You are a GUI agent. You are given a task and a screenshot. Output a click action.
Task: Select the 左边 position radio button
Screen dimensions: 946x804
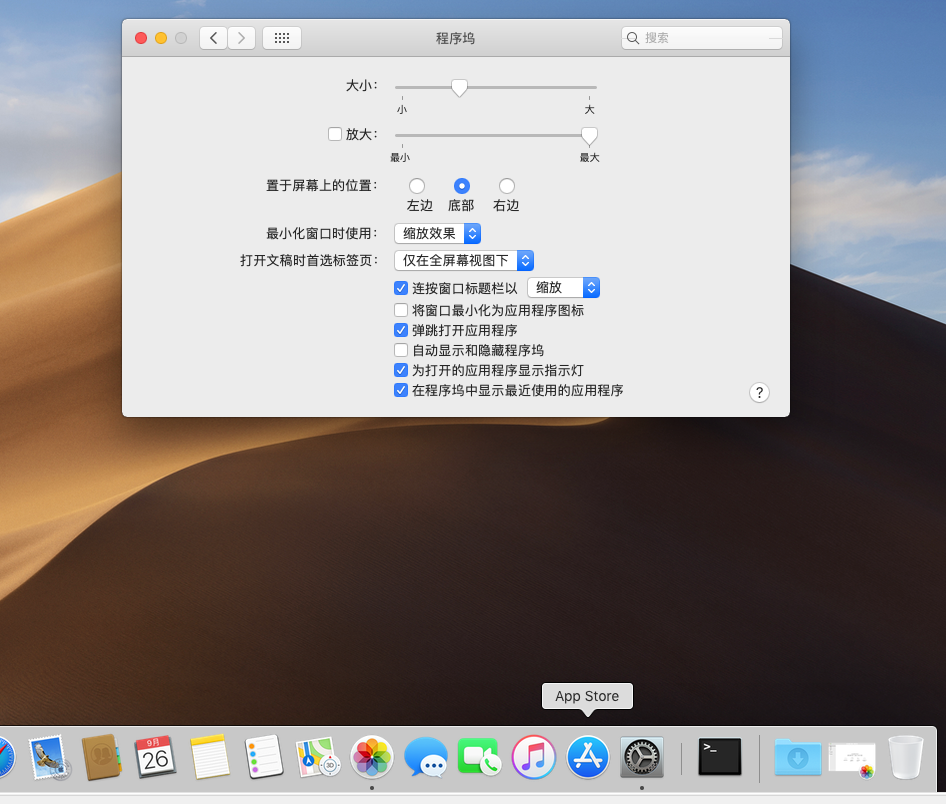(417, 186)
